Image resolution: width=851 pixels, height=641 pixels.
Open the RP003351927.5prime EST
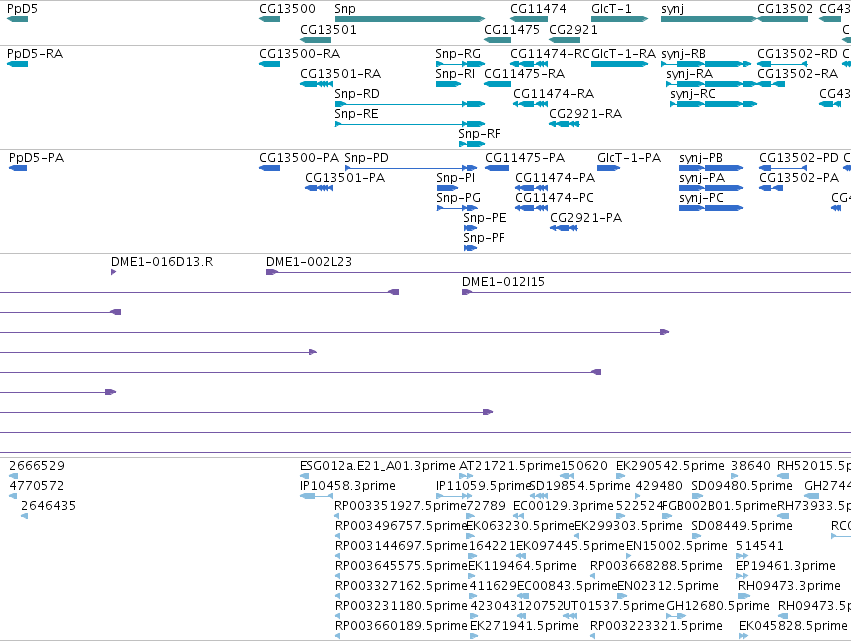tap(337, 516)
